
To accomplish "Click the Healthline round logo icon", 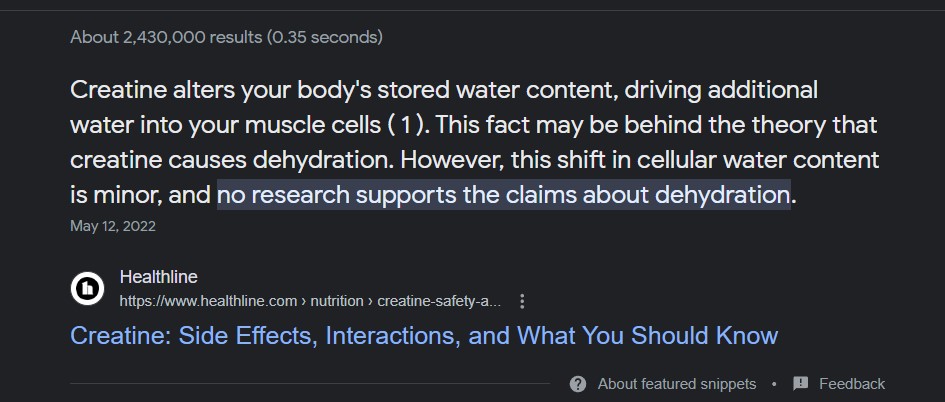I will point(88,289).
